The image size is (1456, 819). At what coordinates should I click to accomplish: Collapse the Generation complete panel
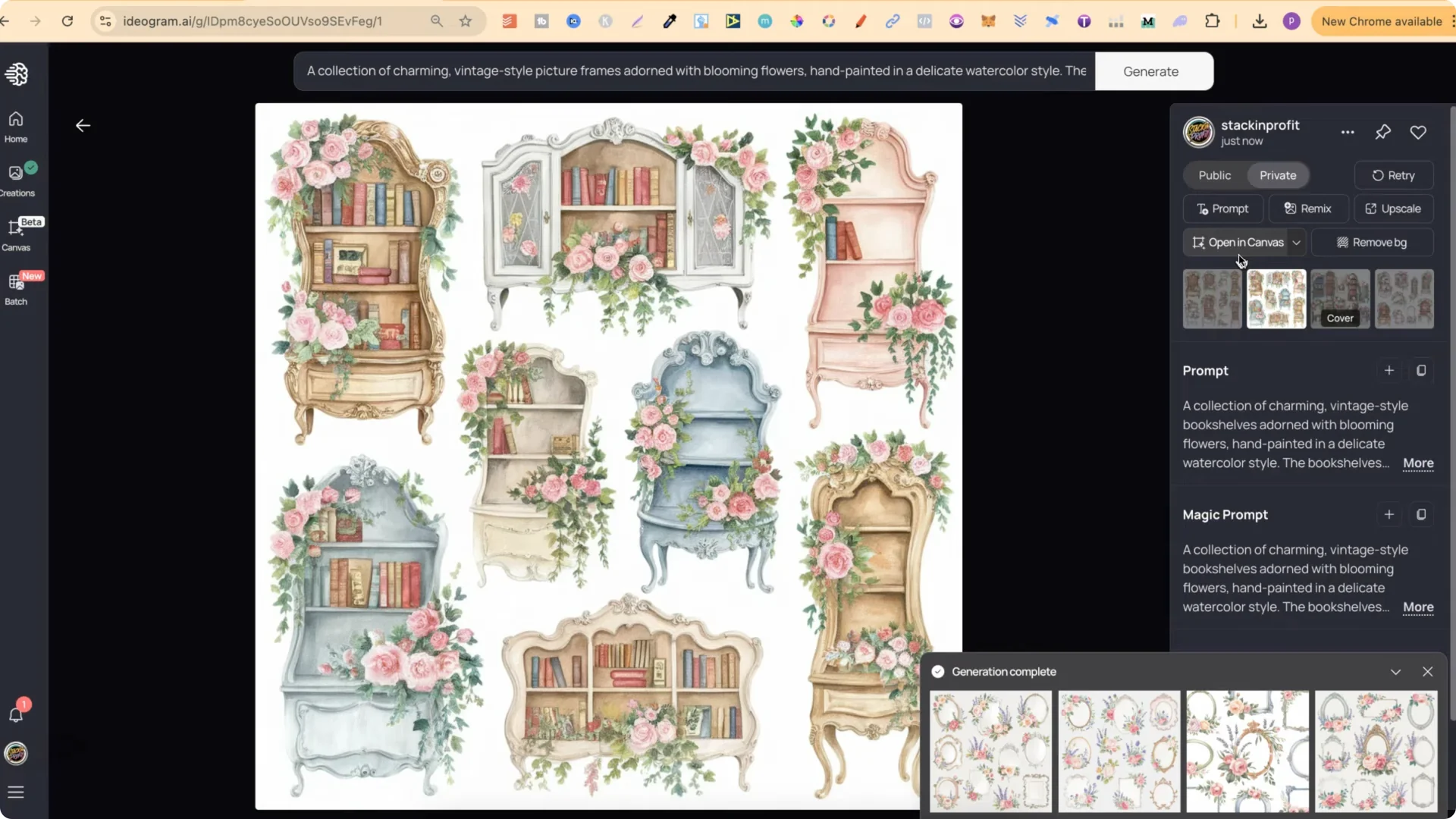(1395, 671)
